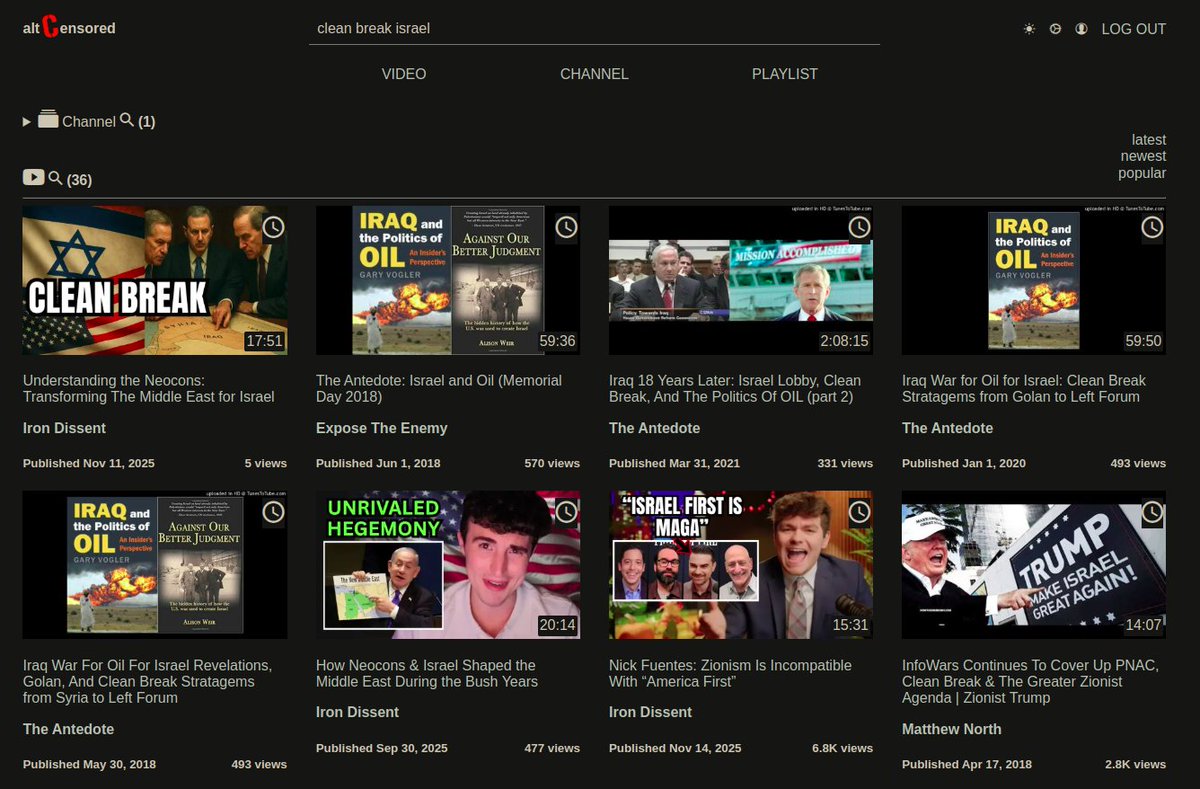
Task: Click 'Published Sep 30, 2025' text
Action: tap(382, 748)
